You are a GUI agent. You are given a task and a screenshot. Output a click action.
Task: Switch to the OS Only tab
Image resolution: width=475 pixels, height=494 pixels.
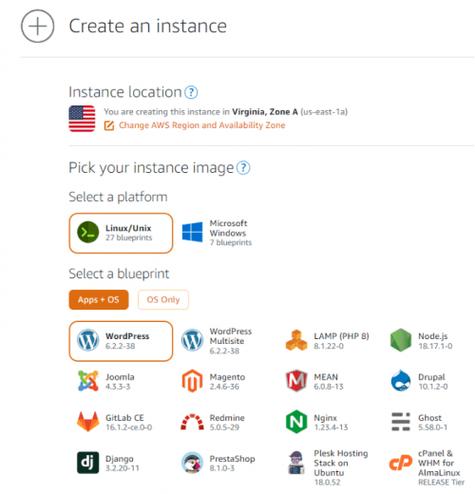pyautogui.click(x=163, y=300)
